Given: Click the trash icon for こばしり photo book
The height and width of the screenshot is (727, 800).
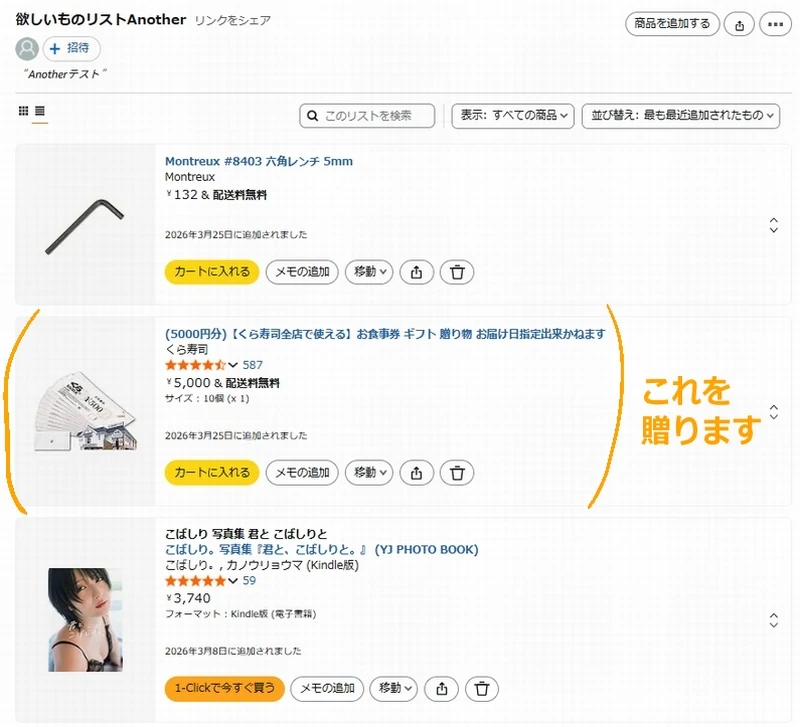Looking at the screenshot, I should pos(482,689).
